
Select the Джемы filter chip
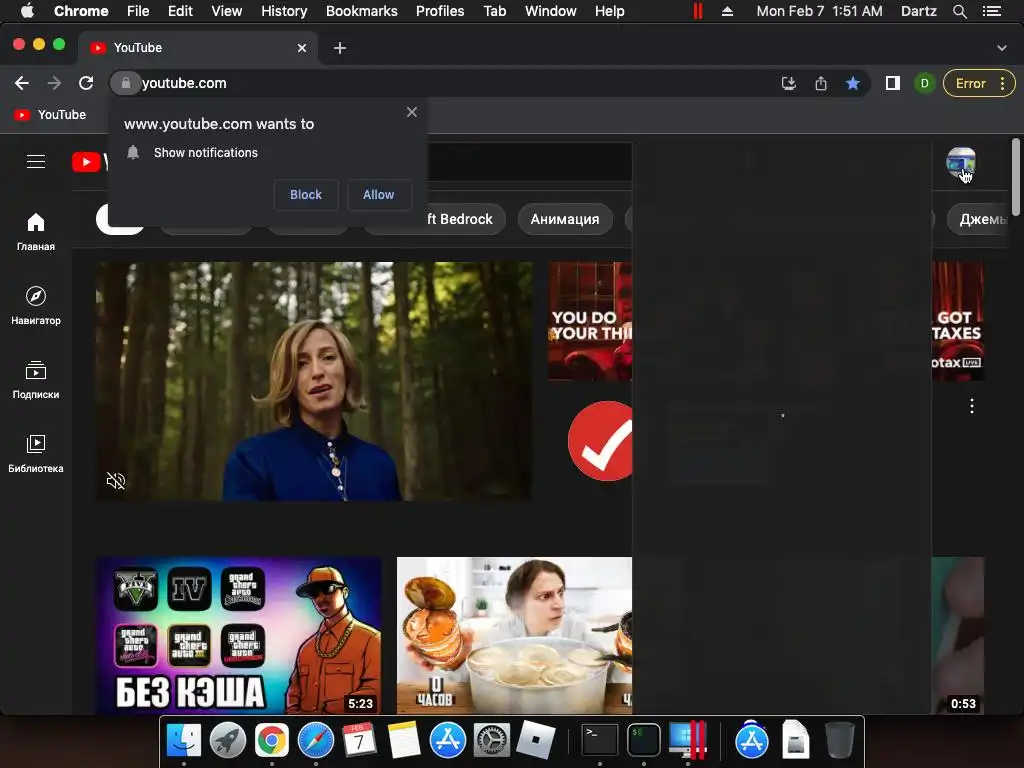pyautogui.click(x=978, y=219)
